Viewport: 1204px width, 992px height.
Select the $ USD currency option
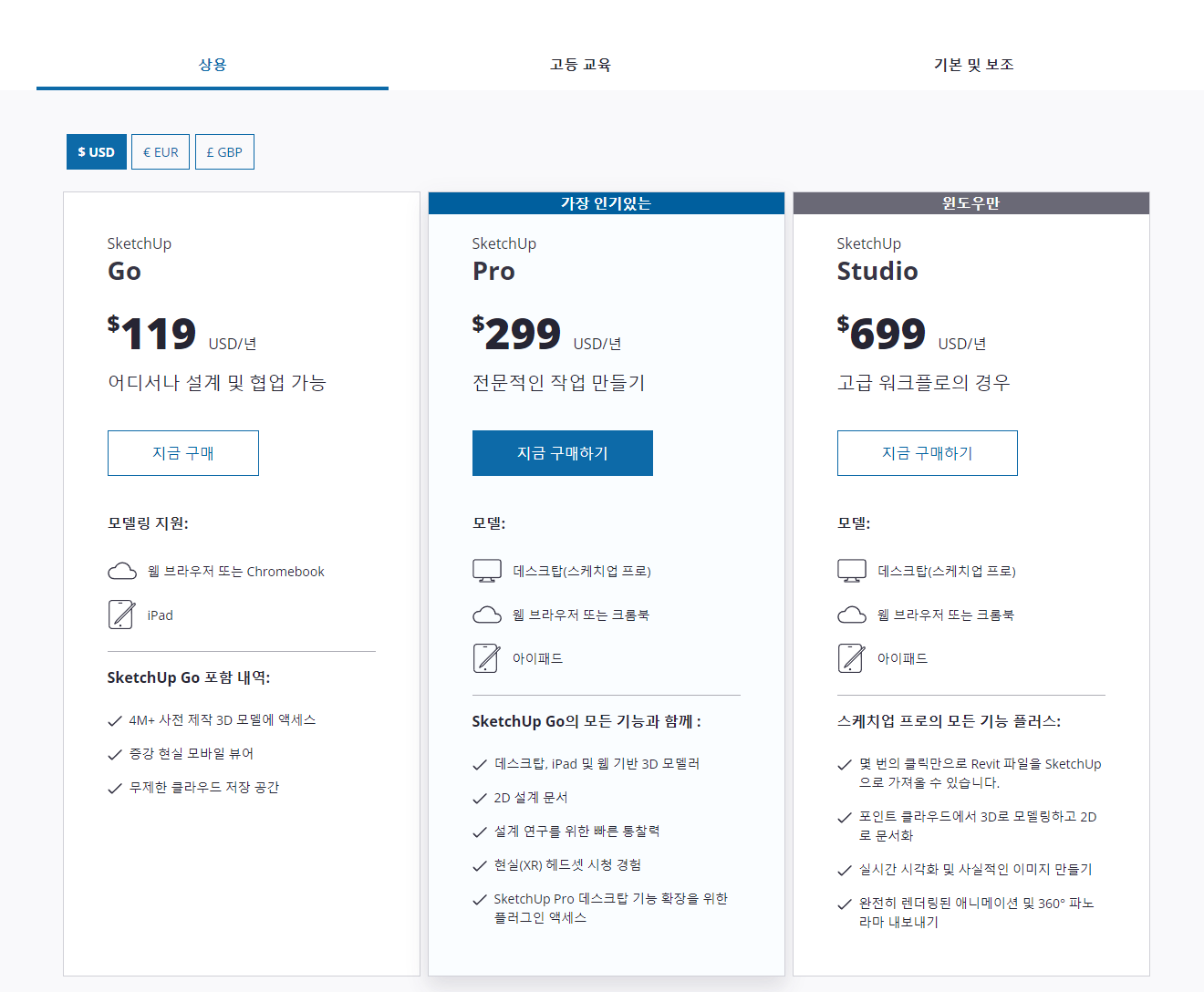(96, 151)
